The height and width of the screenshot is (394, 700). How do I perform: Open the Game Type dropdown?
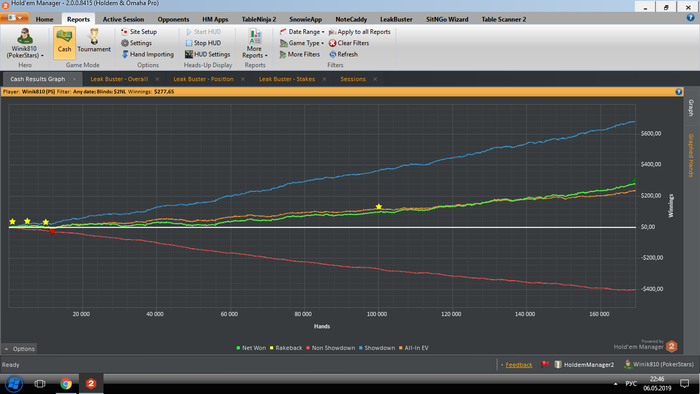302,43
